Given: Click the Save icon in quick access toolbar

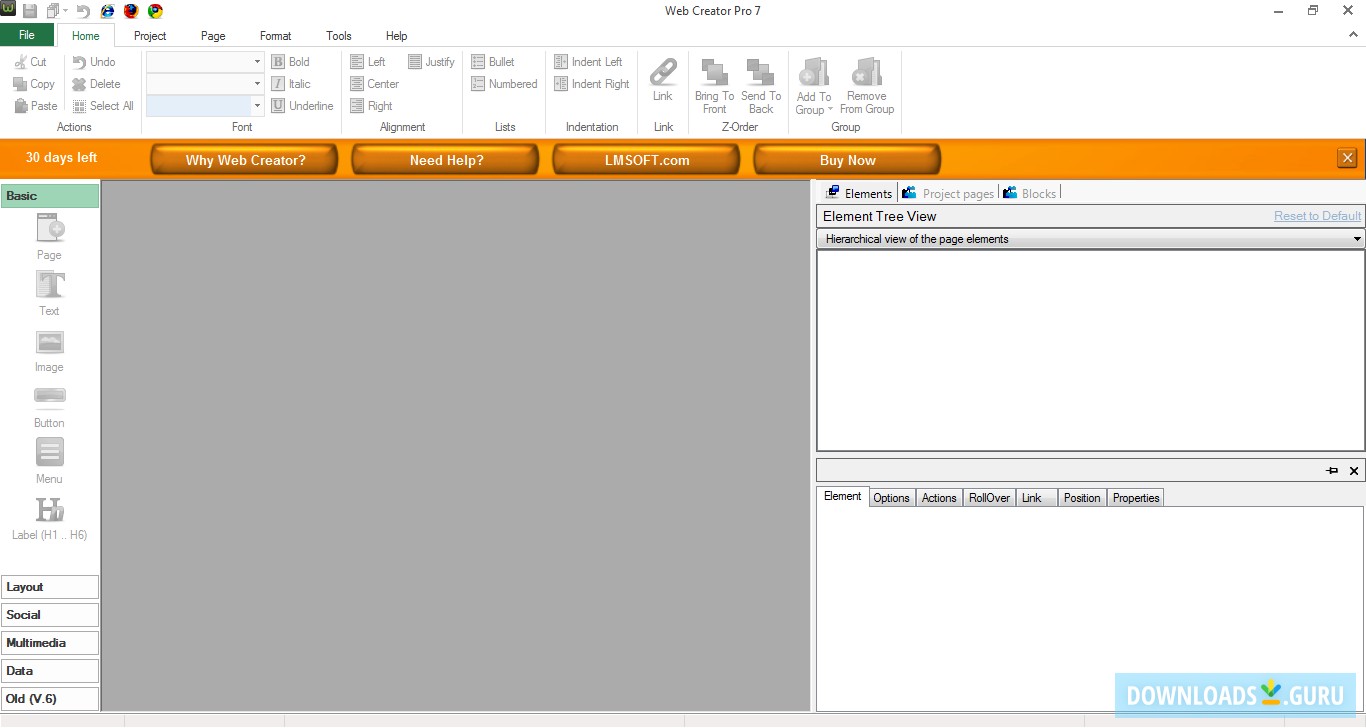Looking at the screenshot, I should pos(30,11).
